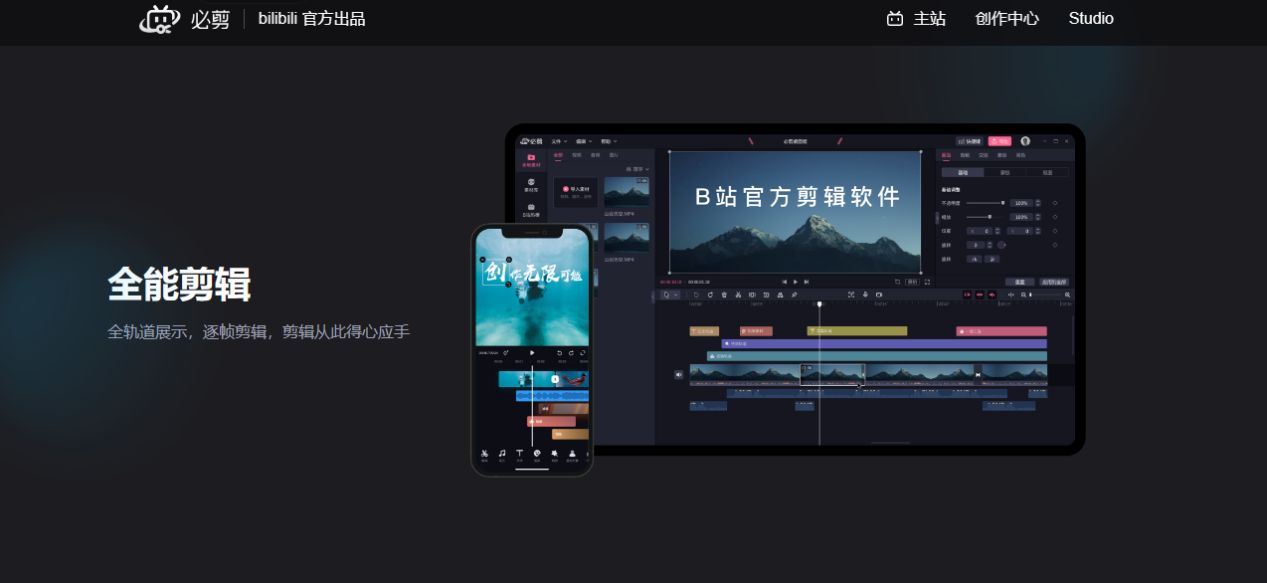The image size is (1267, 583).
Task: Click the redo arrow on the phone editor
Action: (571, 353)
